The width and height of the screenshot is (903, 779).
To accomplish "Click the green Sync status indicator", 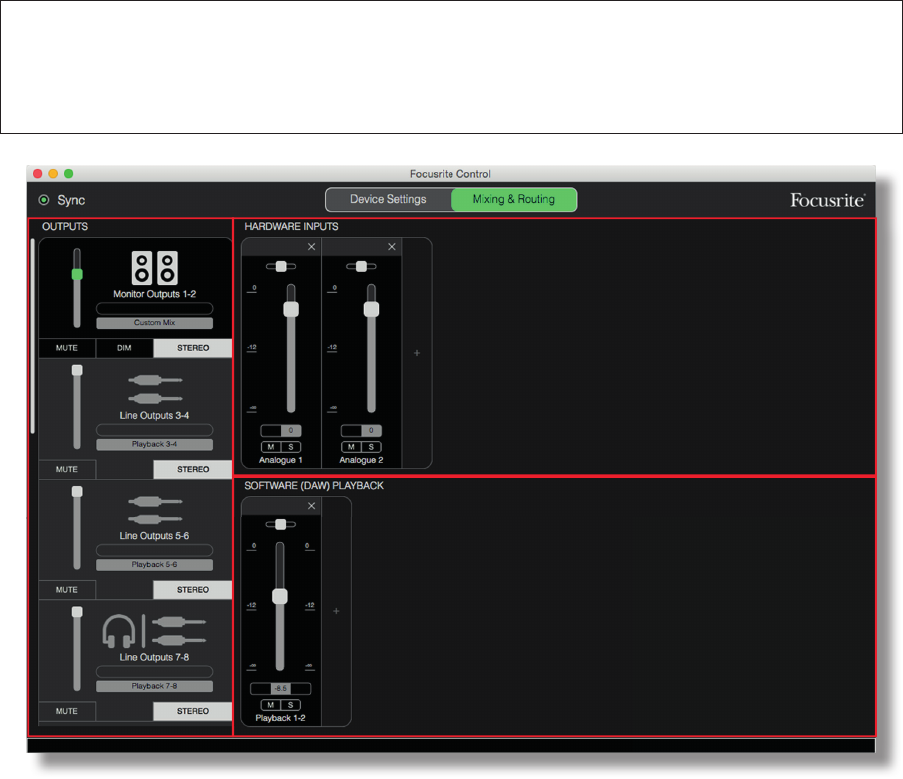I will (x=44, y=200).
